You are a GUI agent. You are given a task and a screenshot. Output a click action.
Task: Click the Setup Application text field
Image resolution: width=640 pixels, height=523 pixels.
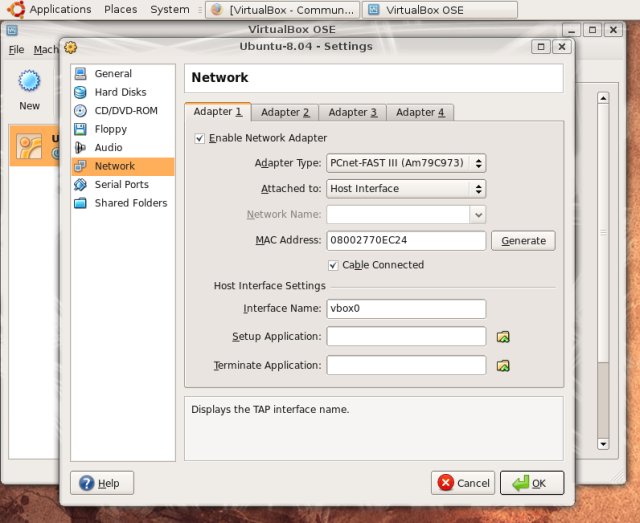[406, 336]
